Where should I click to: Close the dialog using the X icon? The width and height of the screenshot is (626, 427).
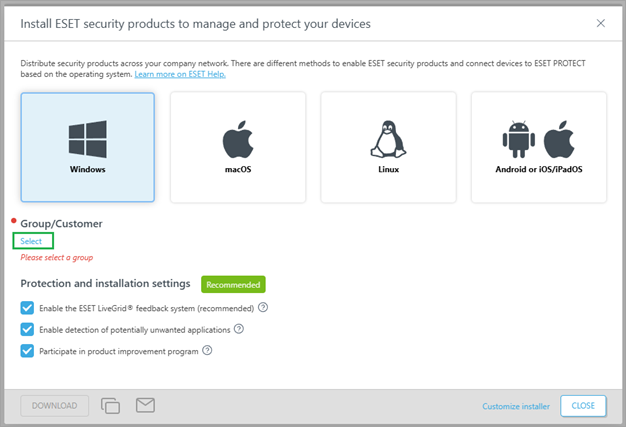point(600,23)
